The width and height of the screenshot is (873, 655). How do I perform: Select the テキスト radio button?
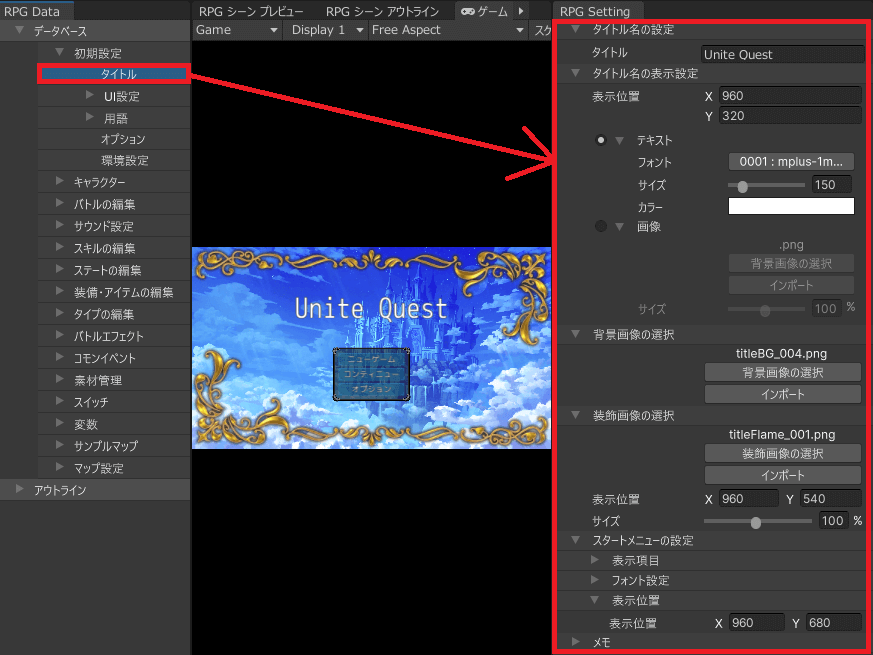601,141
